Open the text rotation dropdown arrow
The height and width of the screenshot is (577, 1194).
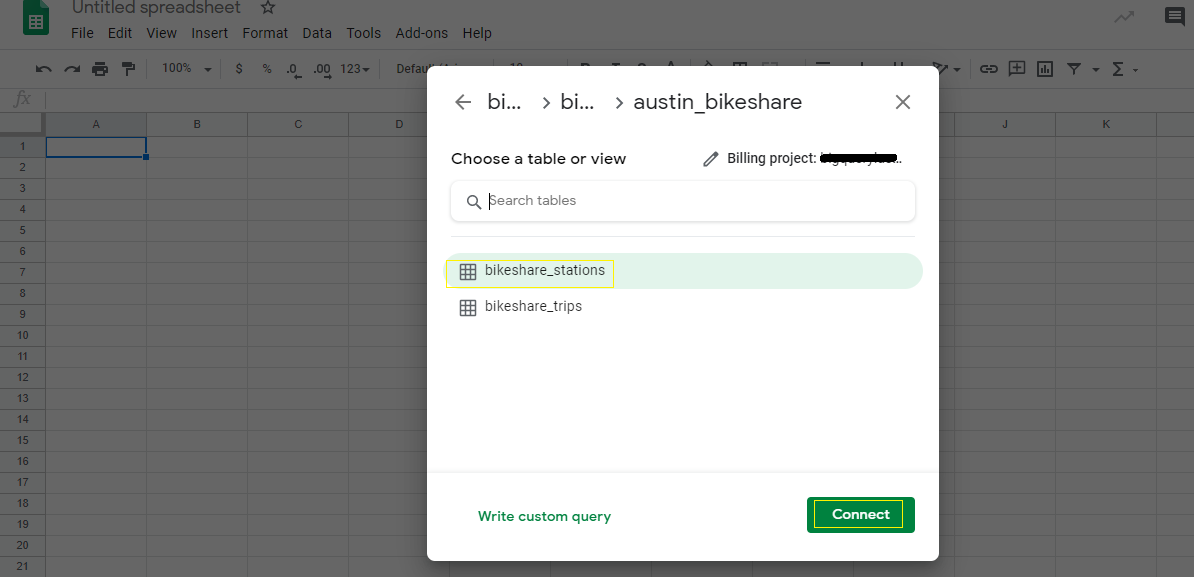coord(956,70)
